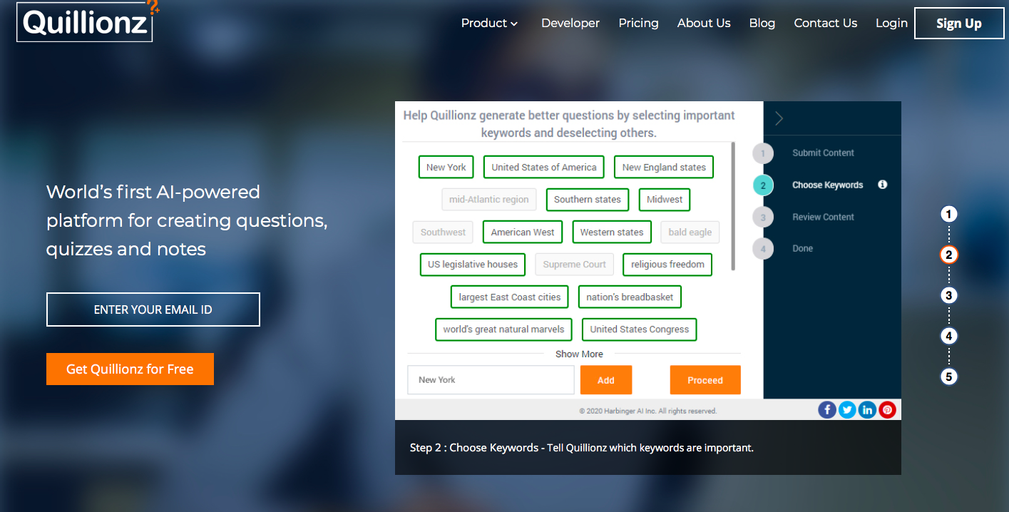Select the Done step

[802, 248]
